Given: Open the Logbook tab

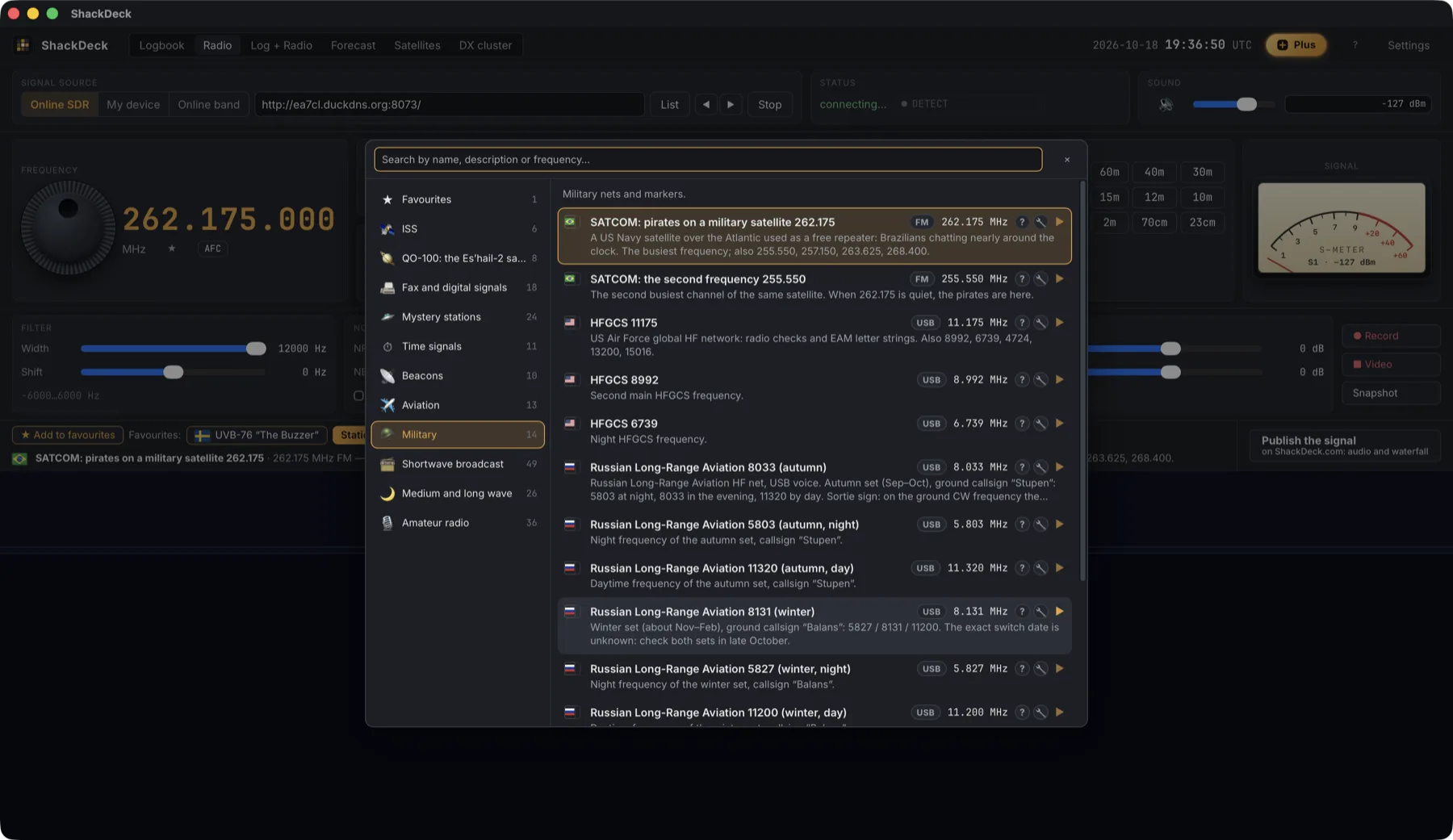Looking at the screenshot, I should 161,45.
